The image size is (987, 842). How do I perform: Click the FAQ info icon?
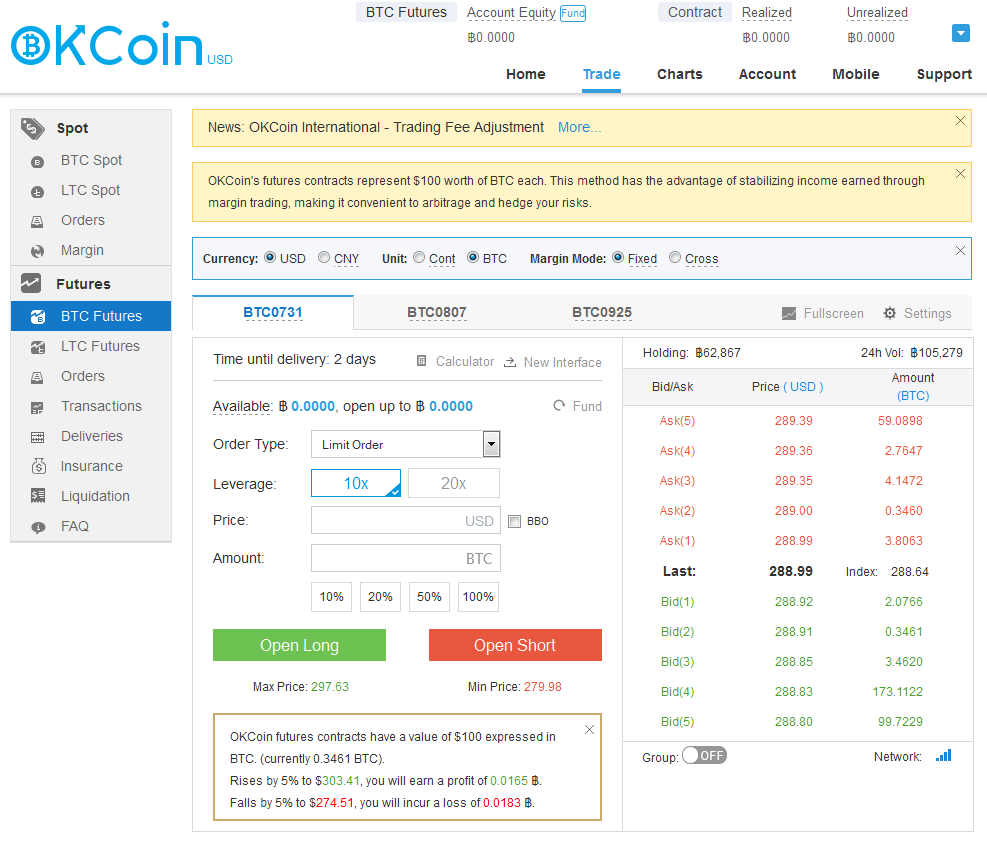[38, 527]
